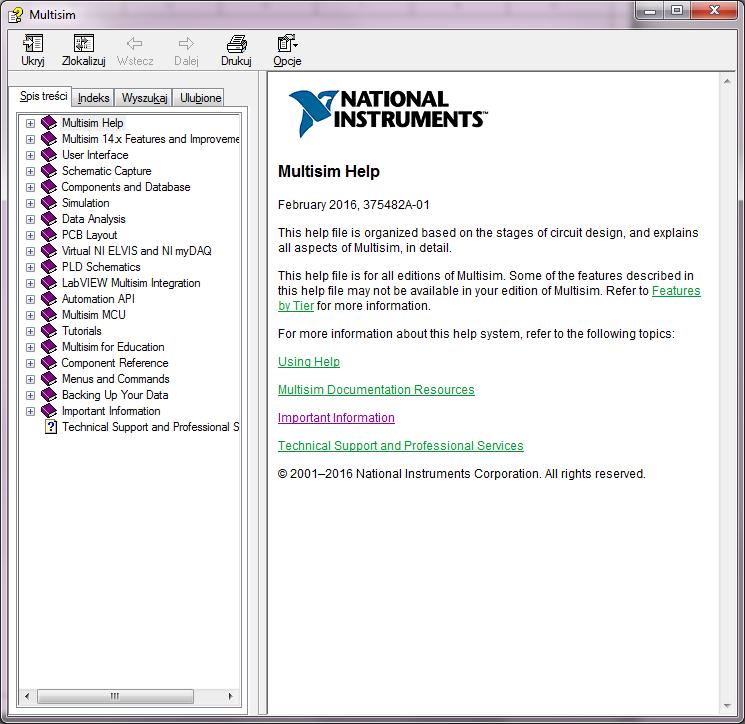
Task: Click the book icon beside Important Information
Action: point(49,411)
